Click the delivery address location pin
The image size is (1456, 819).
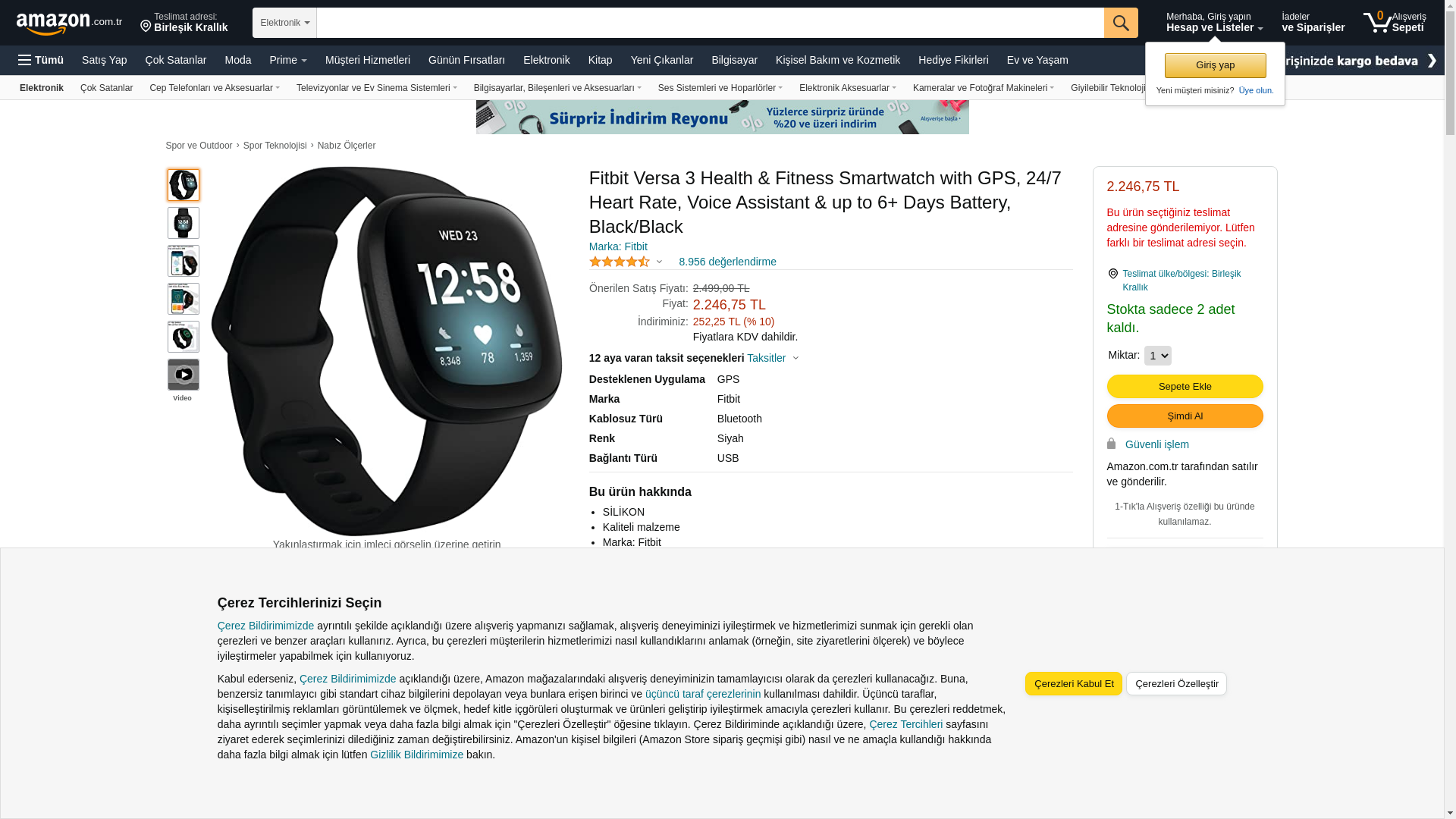click(146, 27)
